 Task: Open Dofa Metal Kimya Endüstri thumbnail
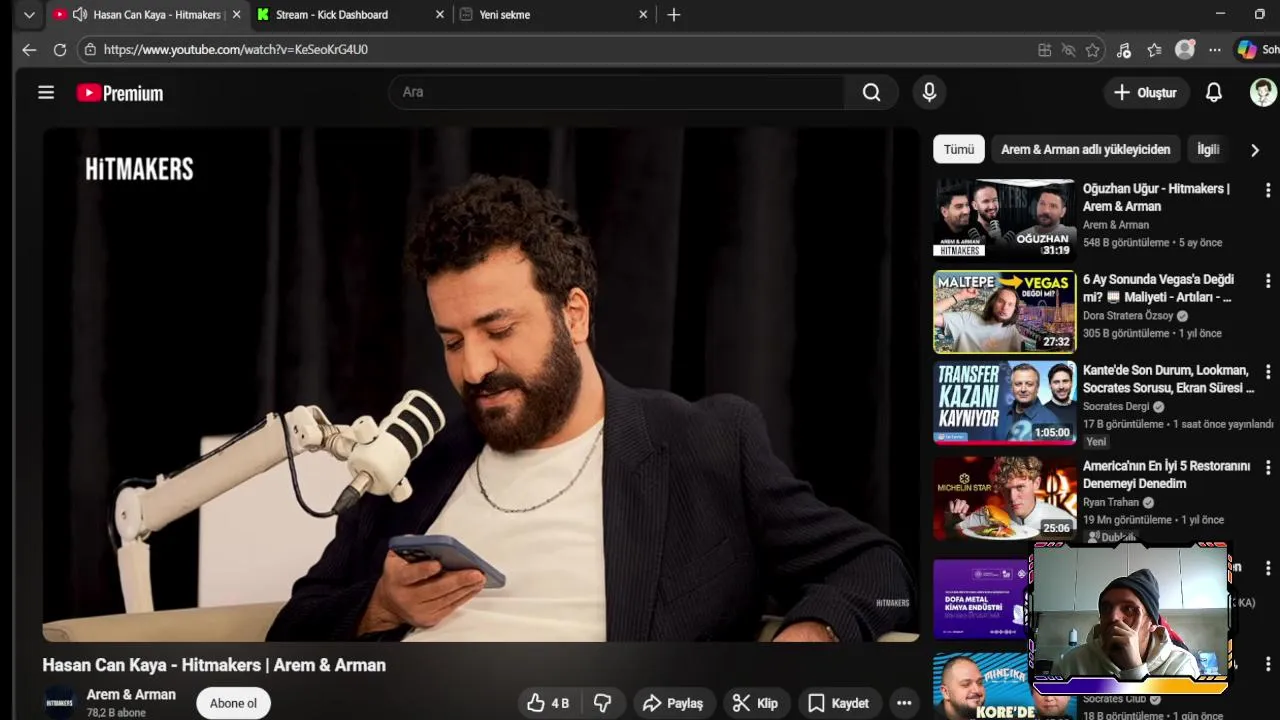click(x=982, y=598)
